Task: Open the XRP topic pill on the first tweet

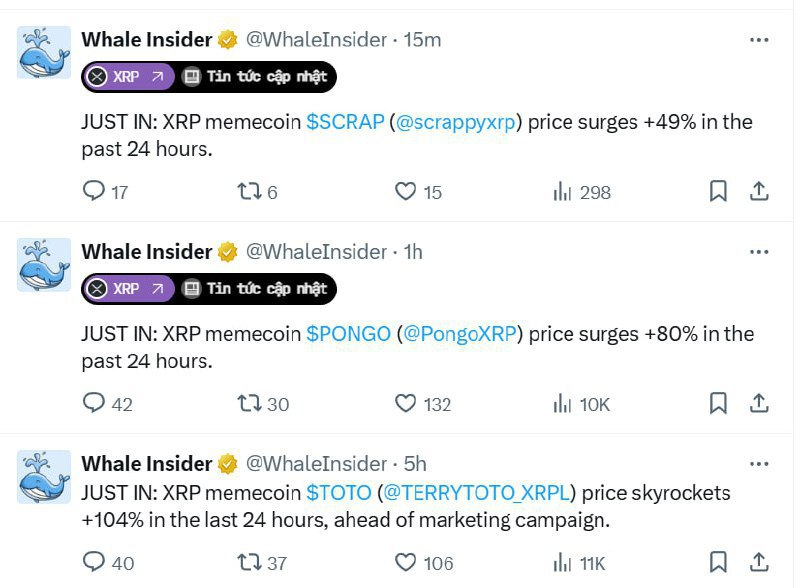Action: click(x=127, y=77)
